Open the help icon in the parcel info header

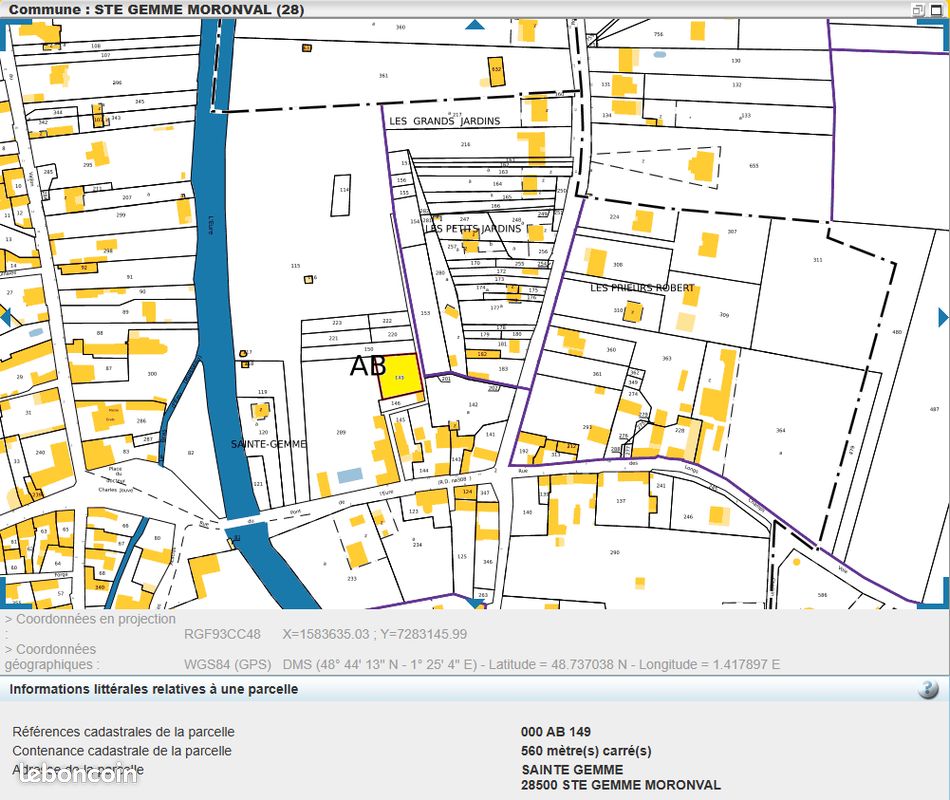click(927, 689)
